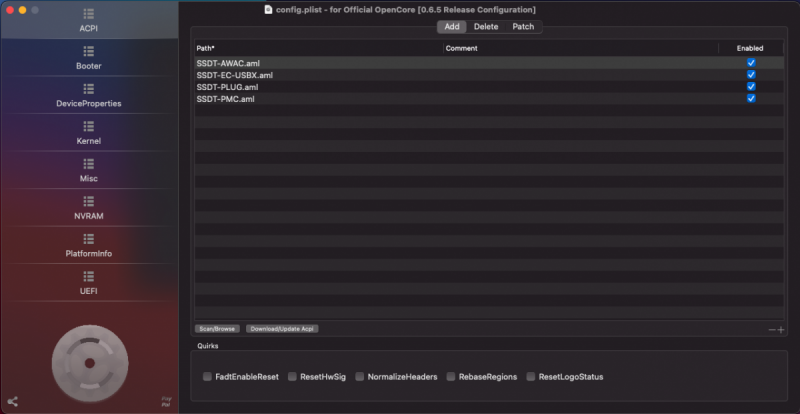The image size is (800, 414).
Task: Disable the SSDT-AWAC.aml Enabled checkbox
Action: pyautogui.click(x=751, y=63)
